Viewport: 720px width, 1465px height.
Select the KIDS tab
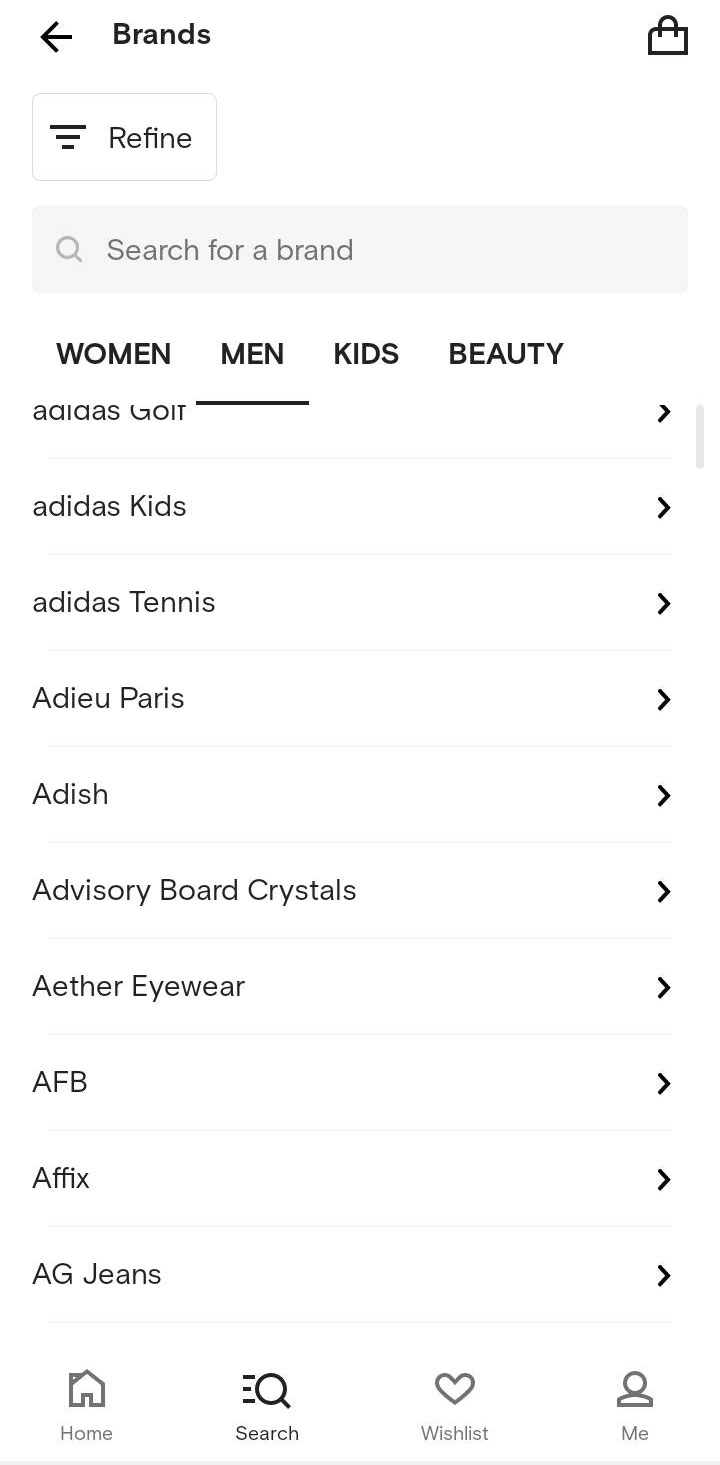(x=366, y=354)
